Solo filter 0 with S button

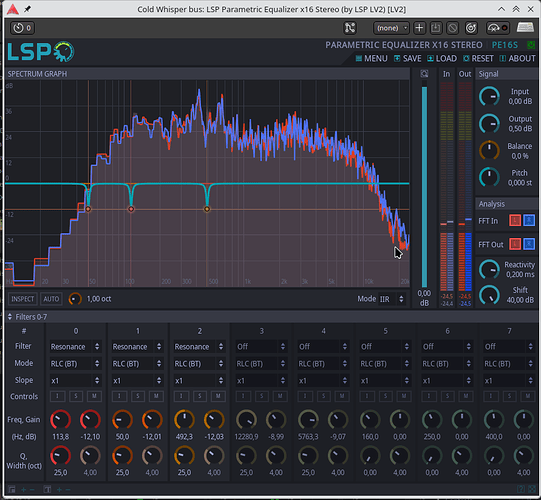(76, 396)
